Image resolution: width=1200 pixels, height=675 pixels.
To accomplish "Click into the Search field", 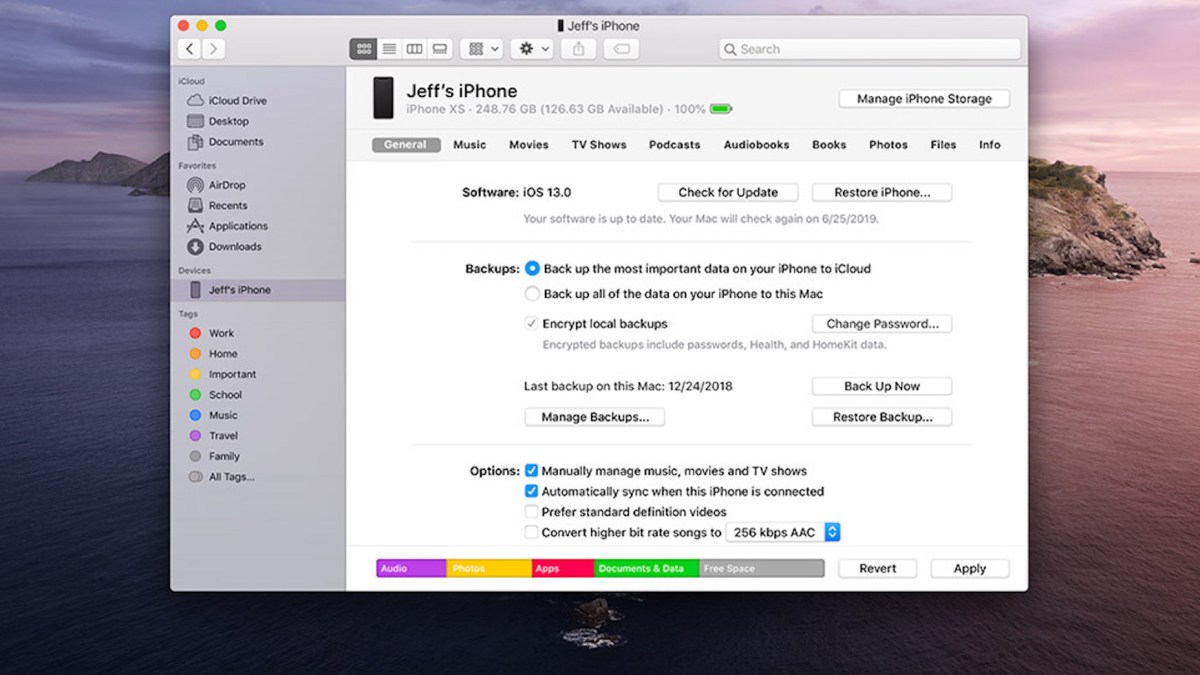I will coord(869,49).
